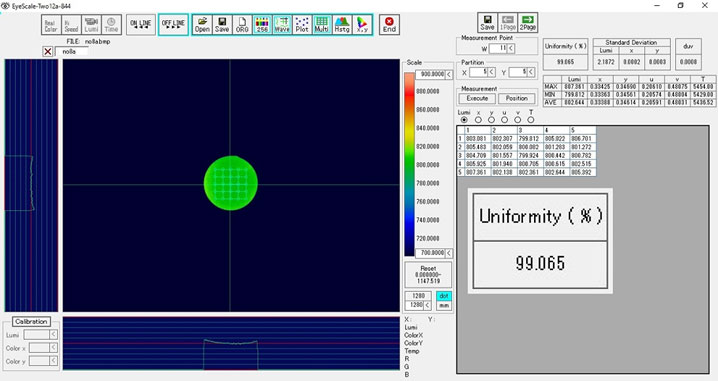Choose the T radio button above the table
The image size is (718, 381).
(531, 120)
